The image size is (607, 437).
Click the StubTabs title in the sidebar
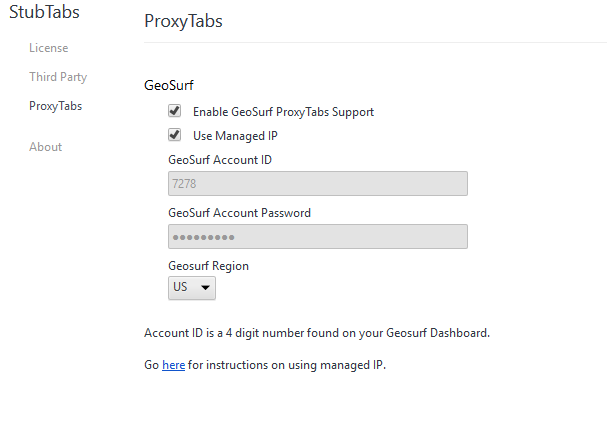(45, 13)
